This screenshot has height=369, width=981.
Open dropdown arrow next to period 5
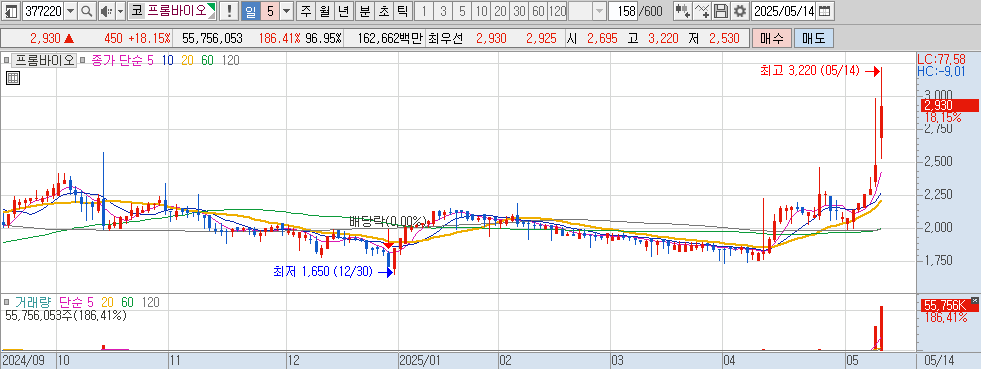286,11
